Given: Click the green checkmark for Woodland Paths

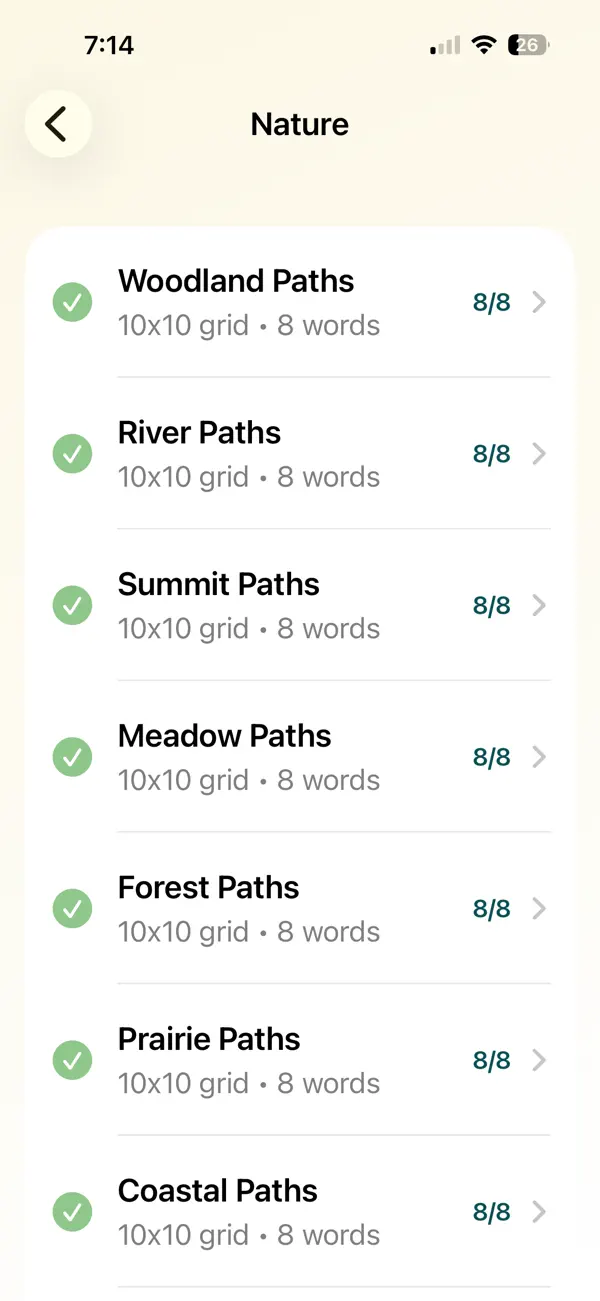Looking at the screenshot, I should (72, 302).
